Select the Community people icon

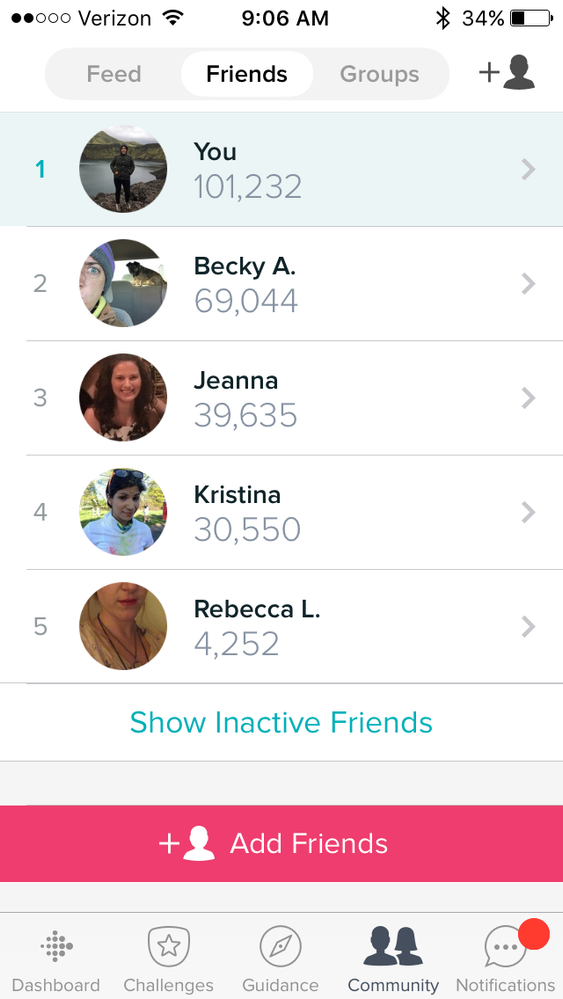coord(393,947)
